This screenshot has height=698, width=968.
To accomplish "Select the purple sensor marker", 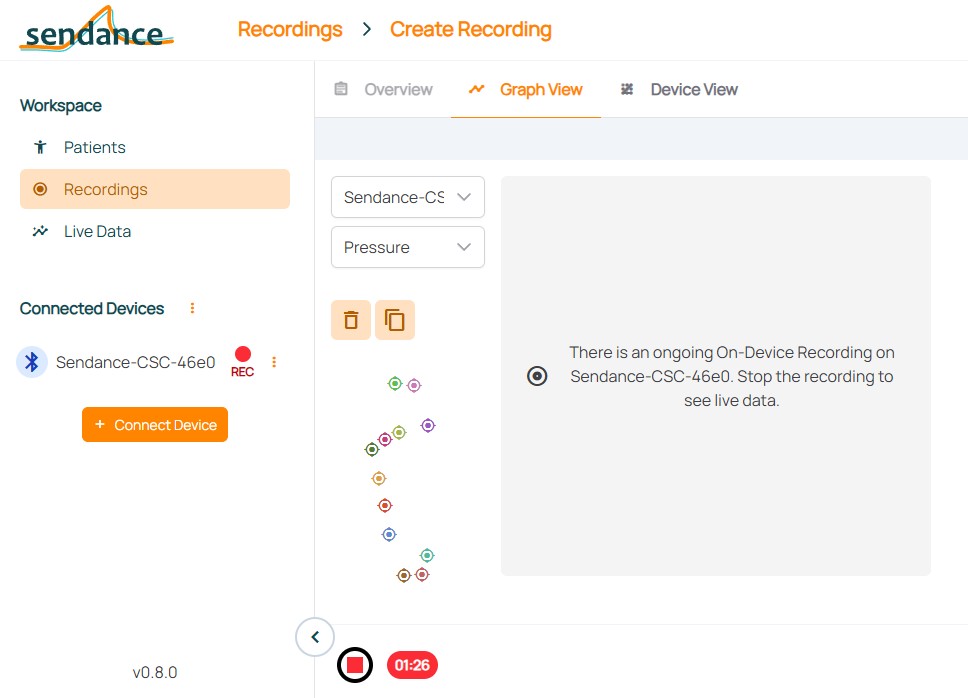I will click(428, 425).
